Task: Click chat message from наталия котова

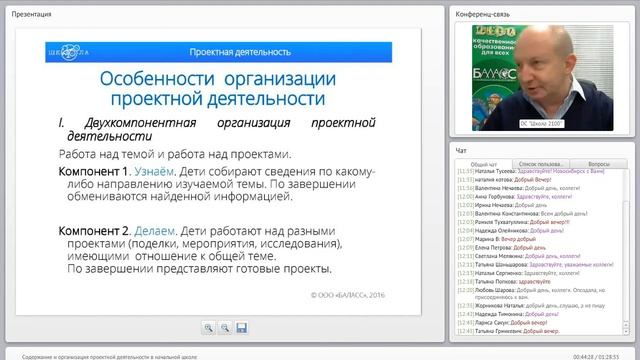Action: click(504, 180)
